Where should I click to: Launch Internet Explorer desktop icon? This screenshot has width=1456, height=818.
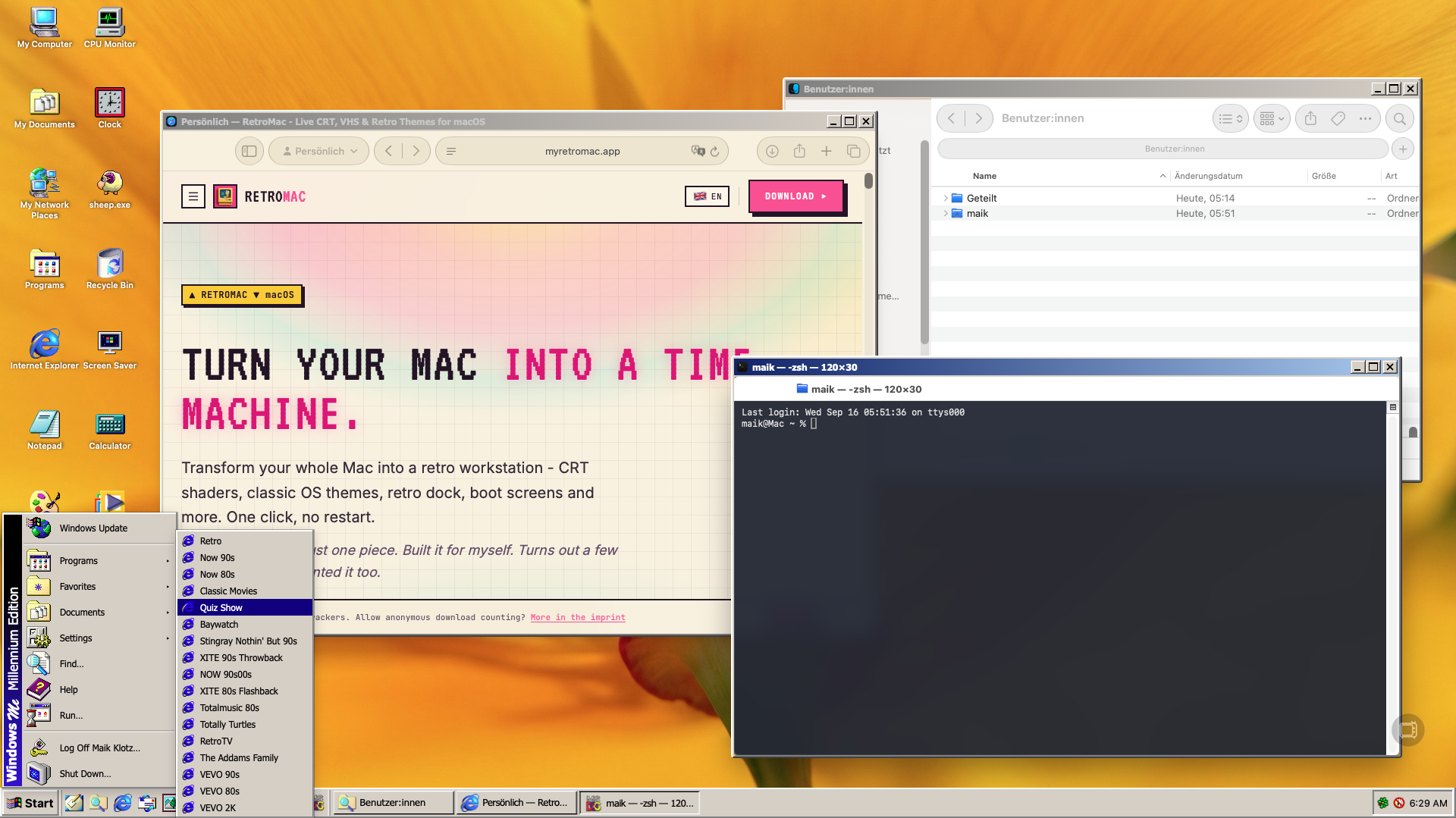[45, 349]
